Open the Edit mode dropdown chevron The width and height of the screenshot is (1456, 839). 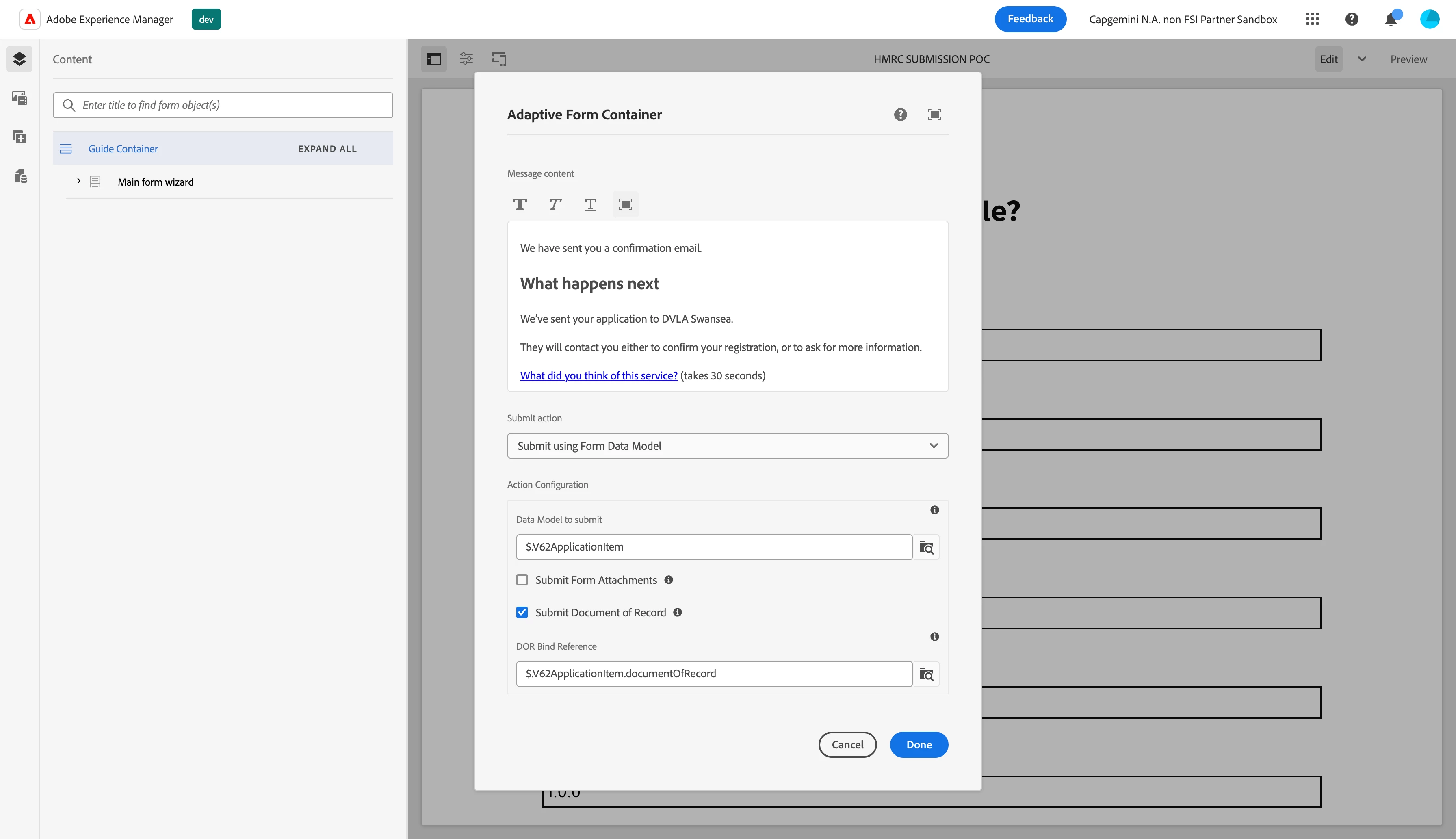pyautogui.click(x=1361, y=59)
